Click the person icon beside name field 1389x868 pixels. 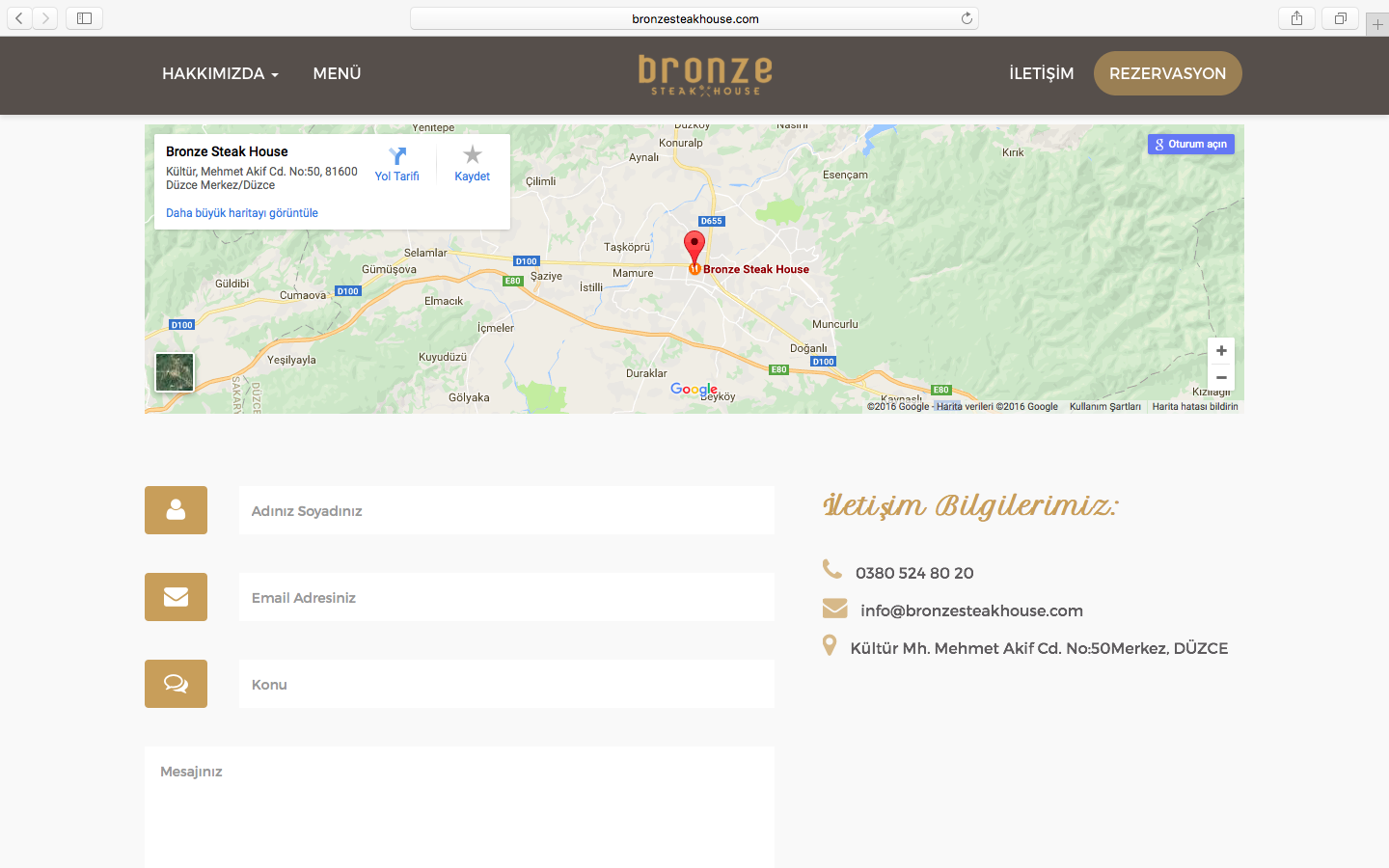[x=176, y=510]
